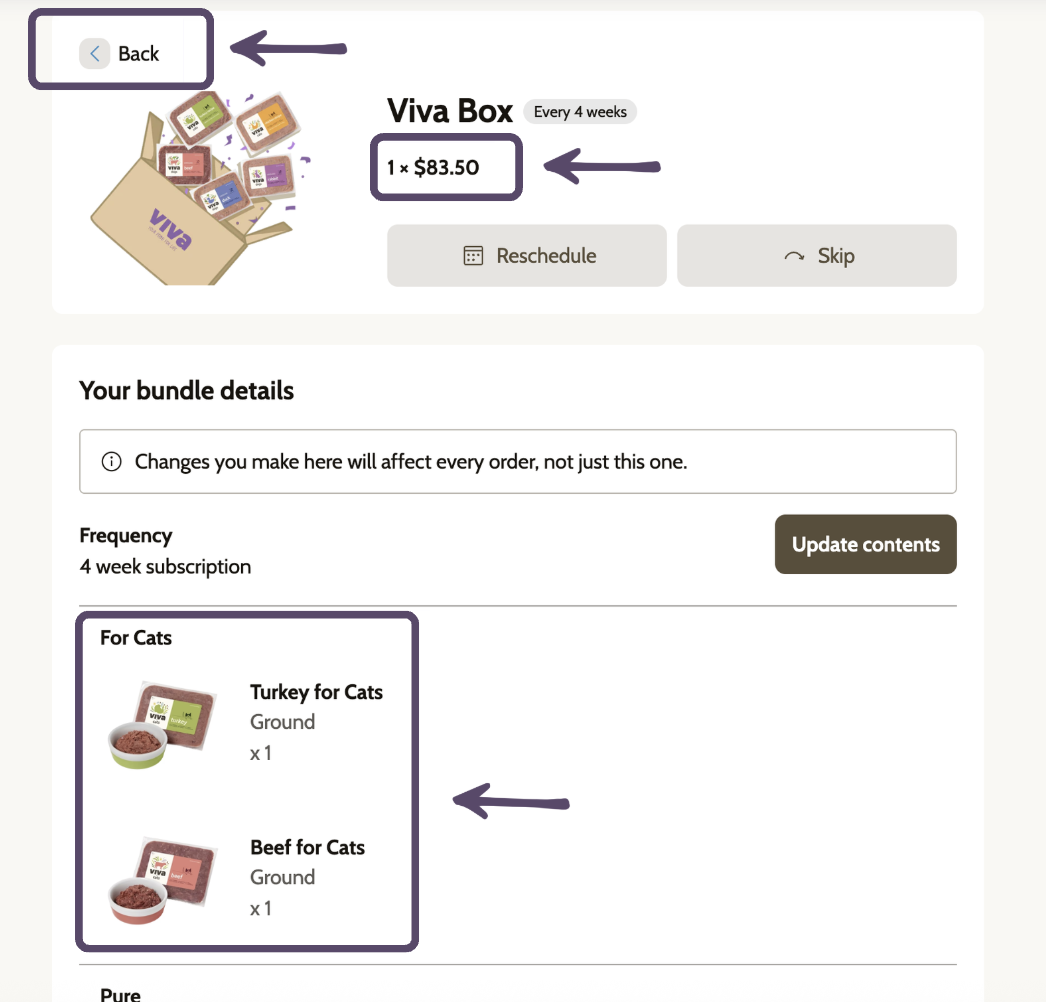Click the curved arrow Skip icon
The height and width of the screenshot is (1002, 1046).
[x=794, y=256]
